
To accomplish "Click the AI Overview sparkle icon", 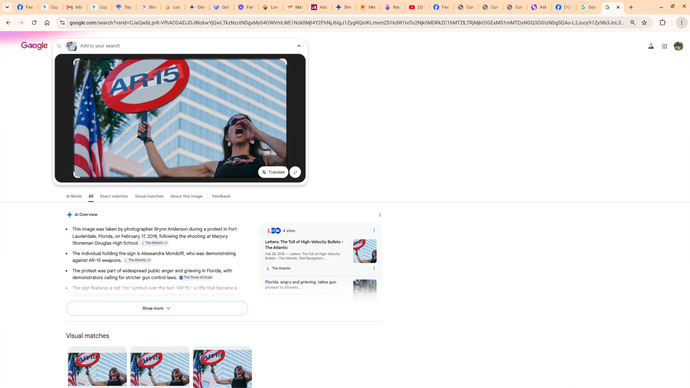I will pos(69,215).
